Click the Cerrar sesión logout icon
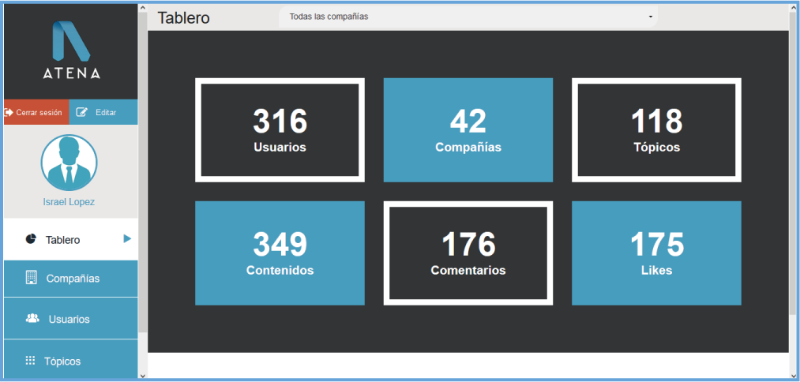Image resolution: width=800 pixels, height=382 pixels. (9, 112)
